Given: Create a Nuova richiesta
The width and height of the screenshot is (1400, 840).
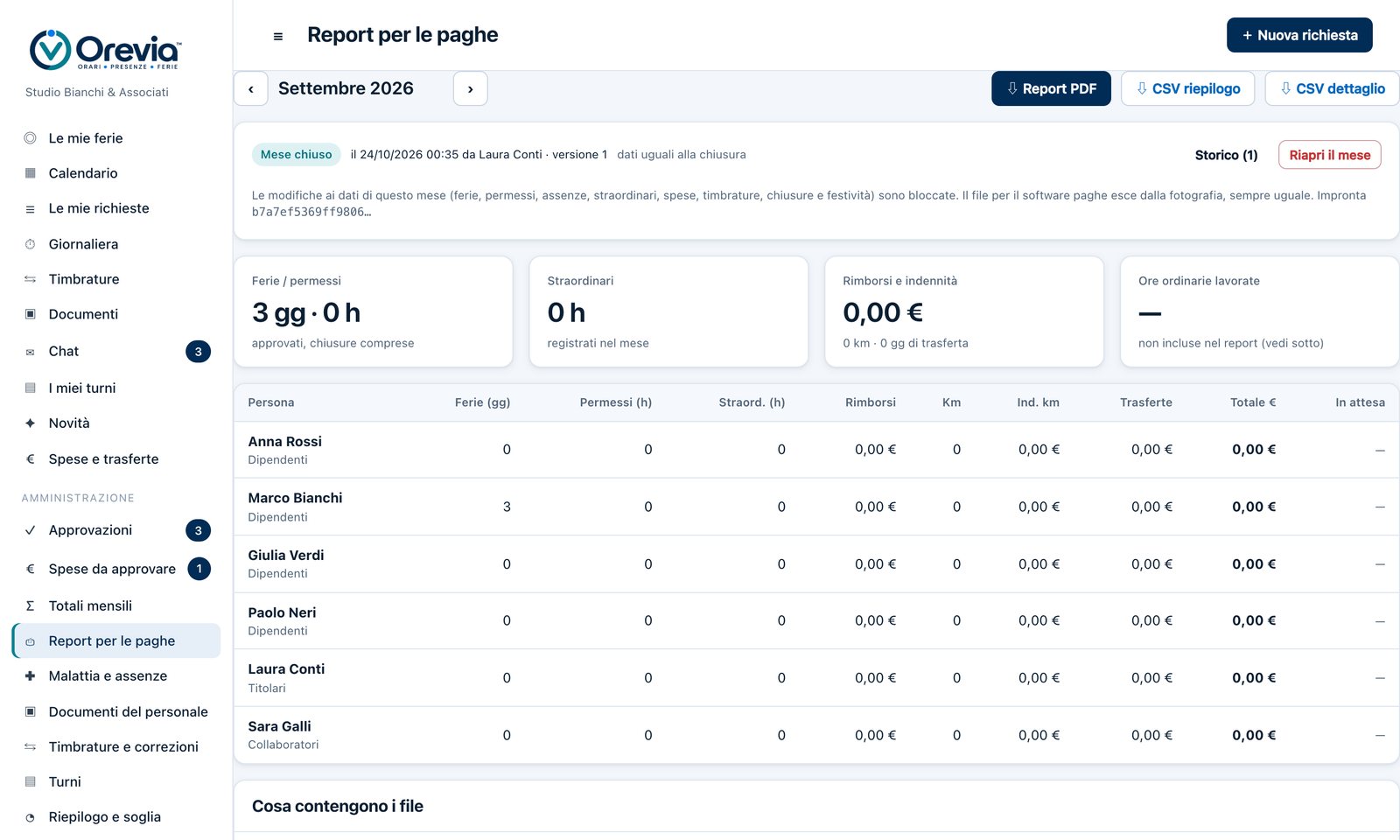Looking at the screenshot, I should click(x=1299, y=35).
